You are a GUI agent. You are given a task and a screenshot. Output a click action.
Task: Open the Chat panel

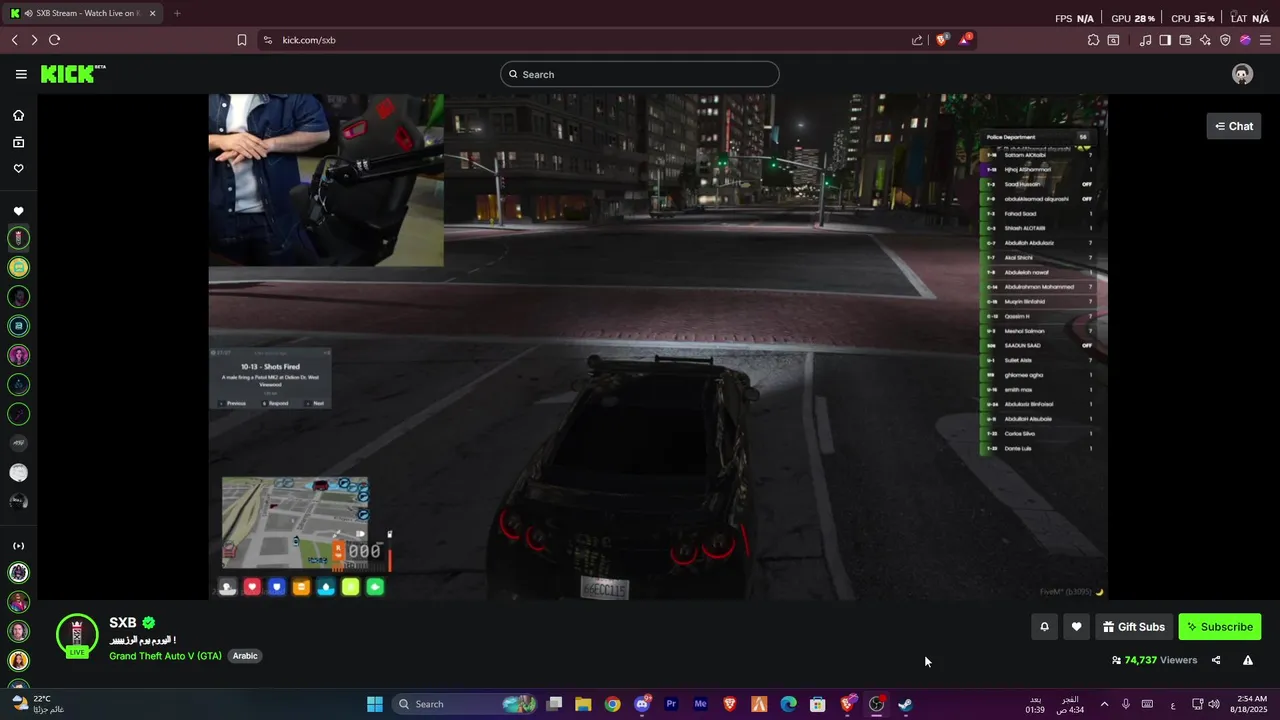pos(1234,126)
